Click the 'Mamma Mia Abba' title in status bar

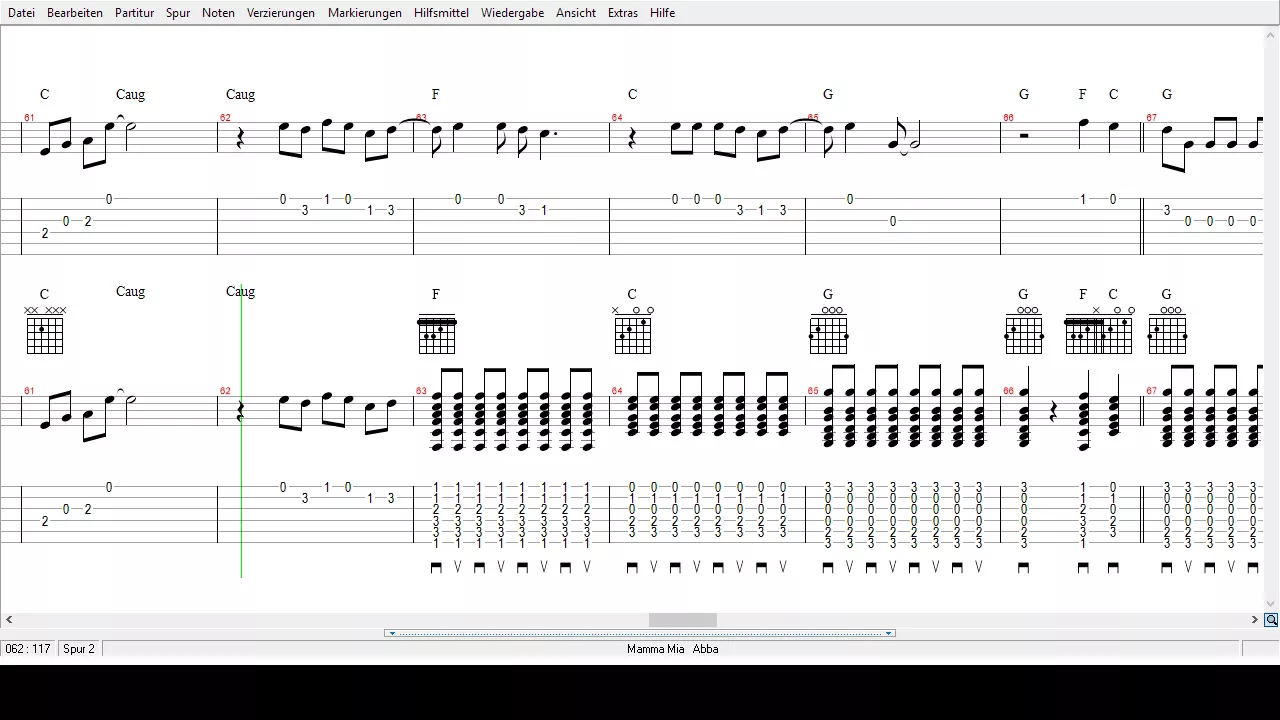[672, 649]
